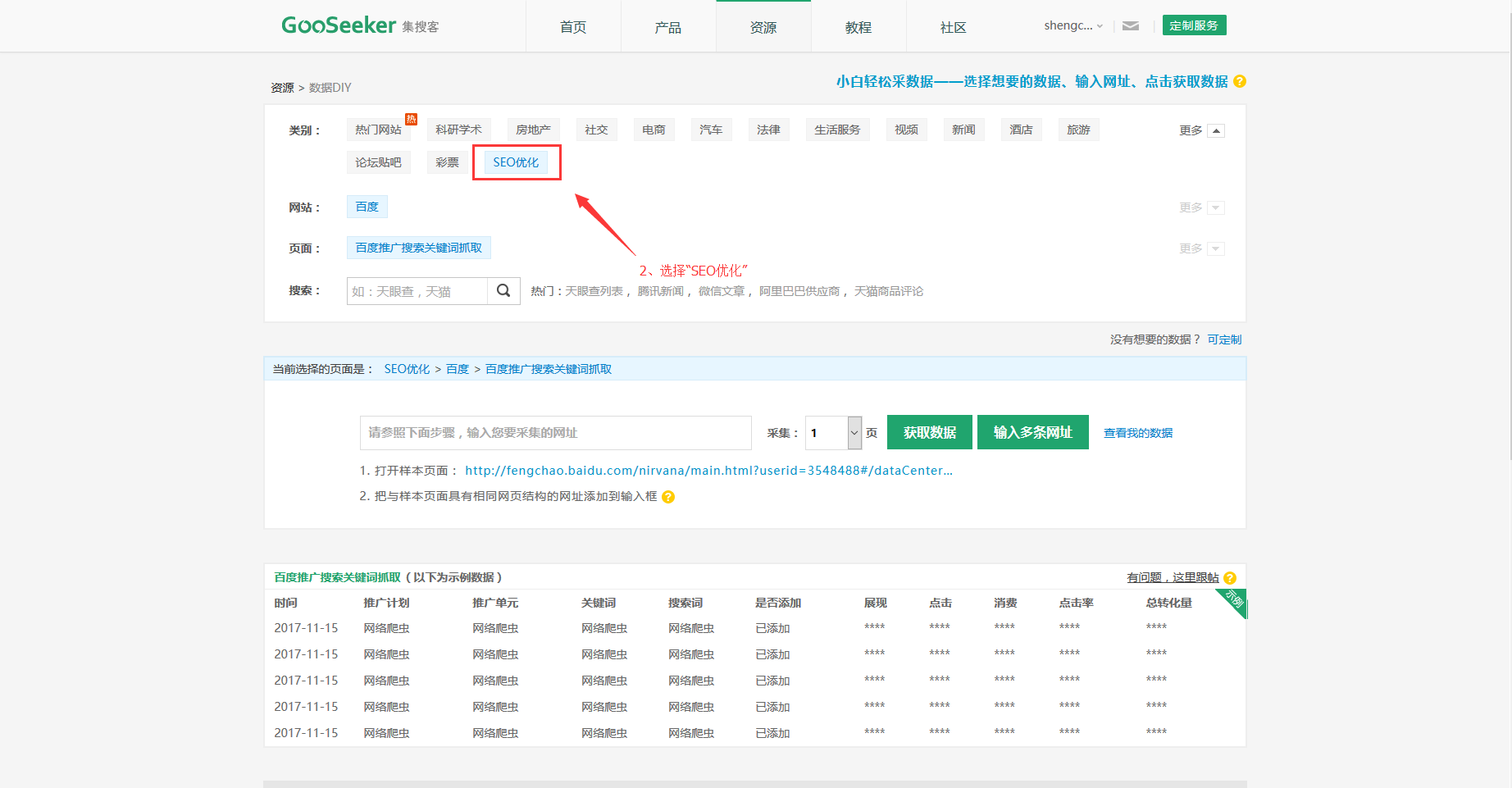Go to the 首页 nav tab
The image size is (1512, 788).
point(573,27)
